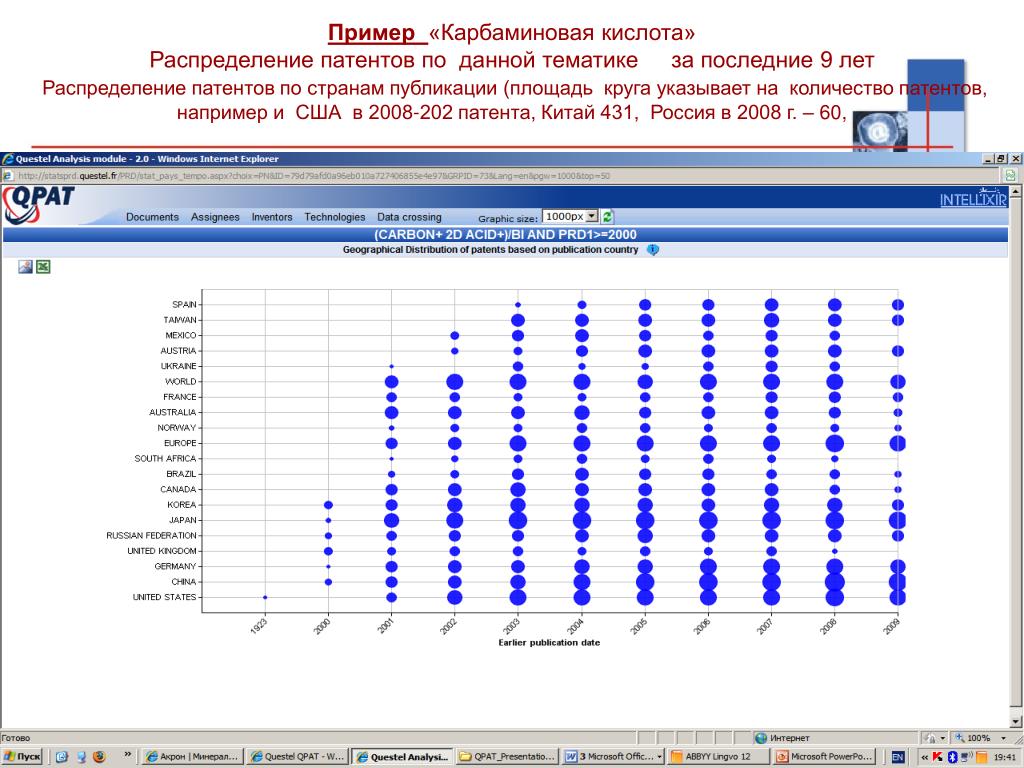The image size is (1024, 768).
Task: Click the SOUTH AFRICA row label
Action: point(165,458)
